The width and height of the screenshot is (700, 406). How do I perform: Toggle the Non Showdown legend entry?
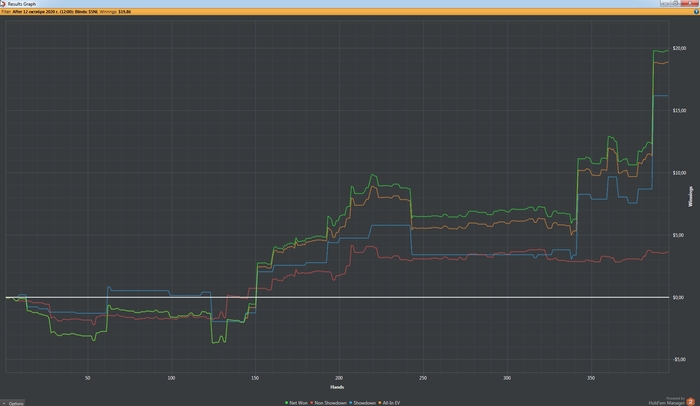(x=329, y=403)
